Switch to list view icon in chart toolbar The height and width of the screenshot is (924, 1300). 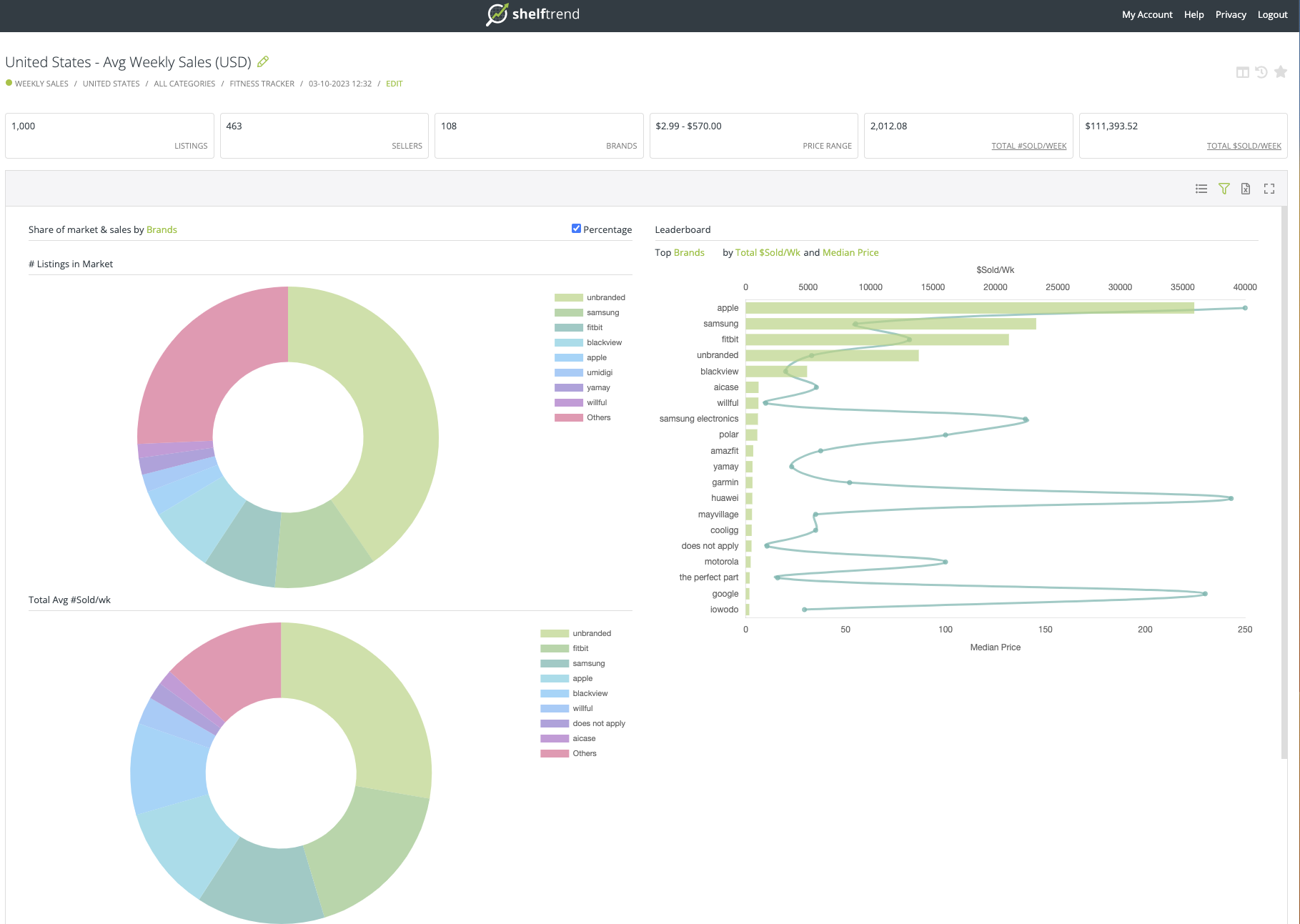[x=1201, y=189]
